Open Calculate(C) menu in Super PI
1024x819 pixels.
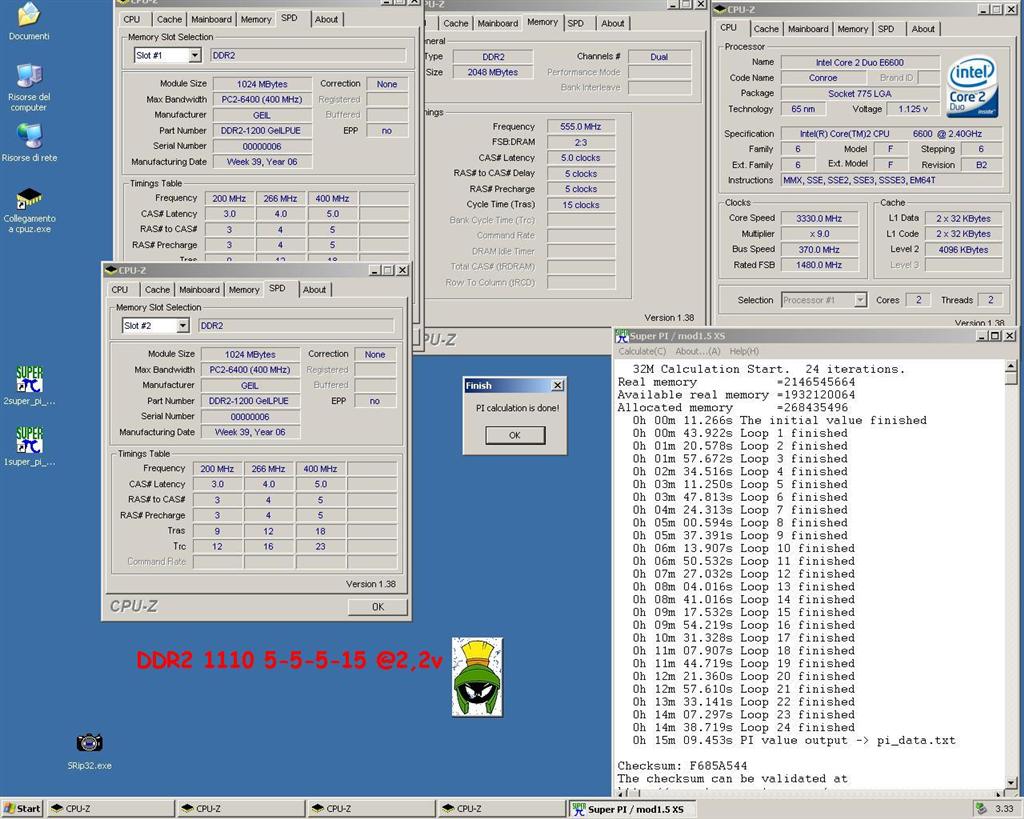tap(642, 351)
